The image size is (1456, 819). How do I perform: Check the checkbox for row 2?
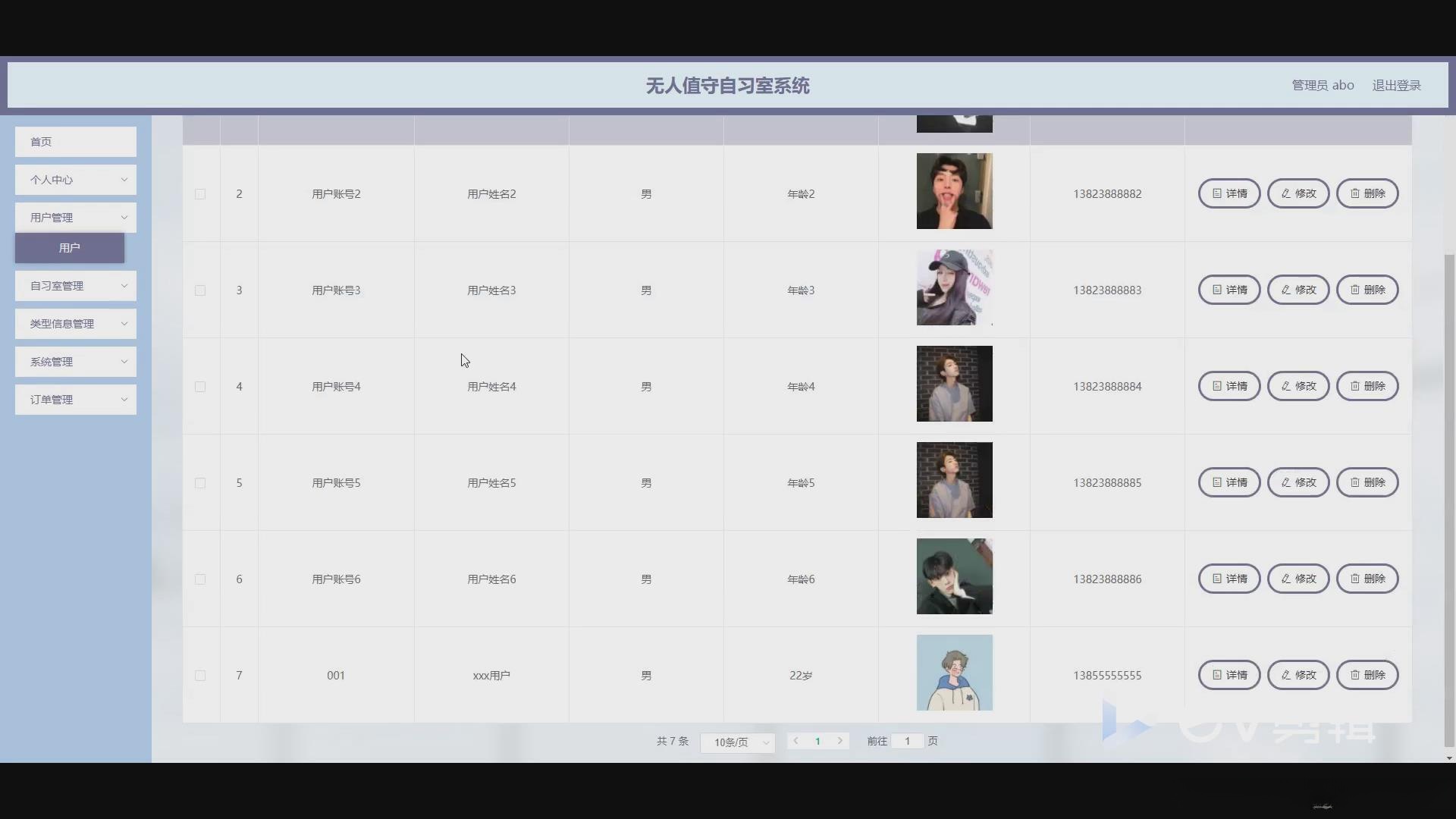(x=200, y=193)
